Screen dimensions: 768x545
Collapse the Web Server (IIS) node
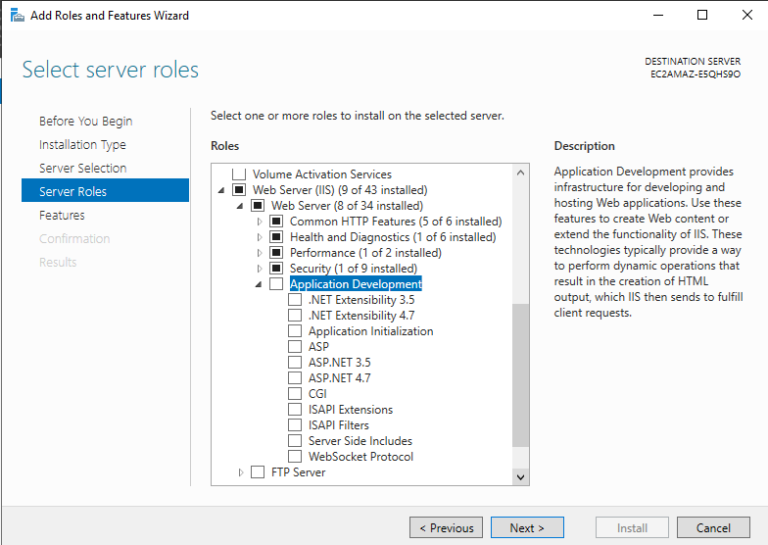(222, 190)
